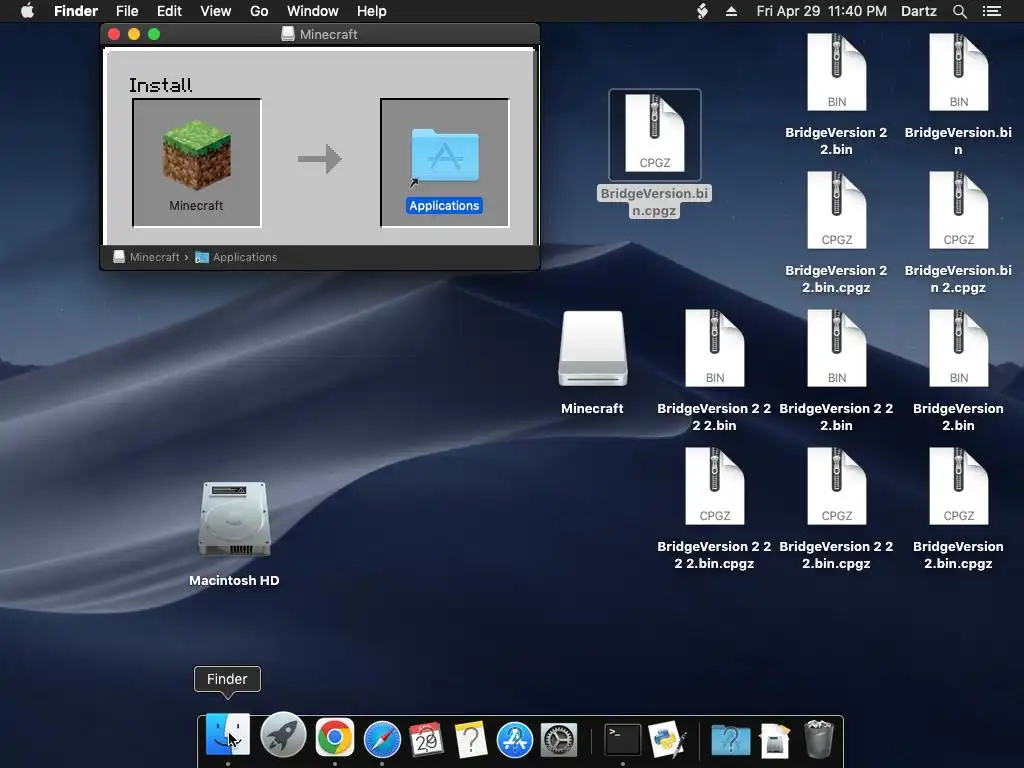
Task: Open Calendar from the Dock
Action: click(426, 739)
